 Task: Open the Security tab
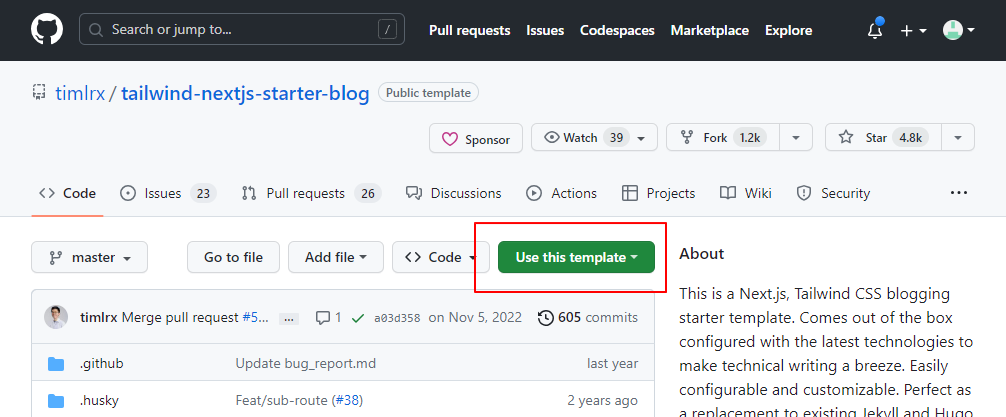pyautogui.click(x=833, y=193)
